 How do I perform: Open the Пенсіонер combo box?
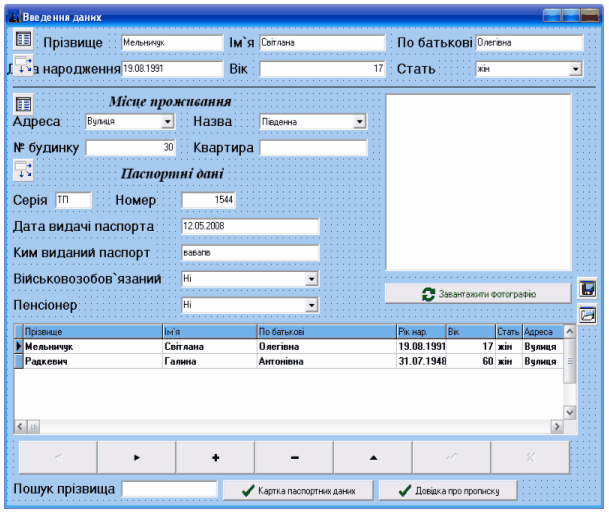click(x=311, y=305)
